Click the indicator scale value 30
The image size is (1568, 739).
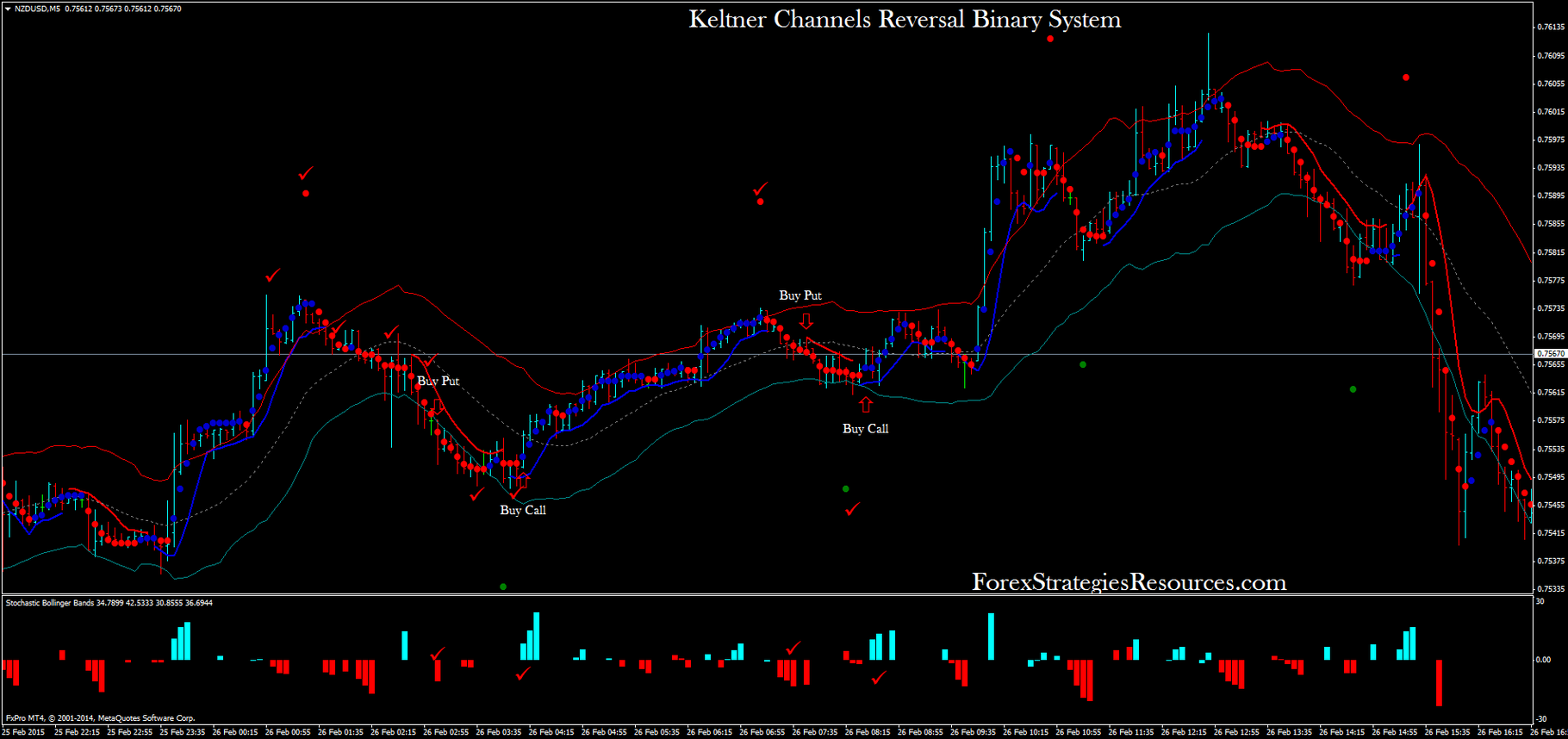(x=1540, y=601)
